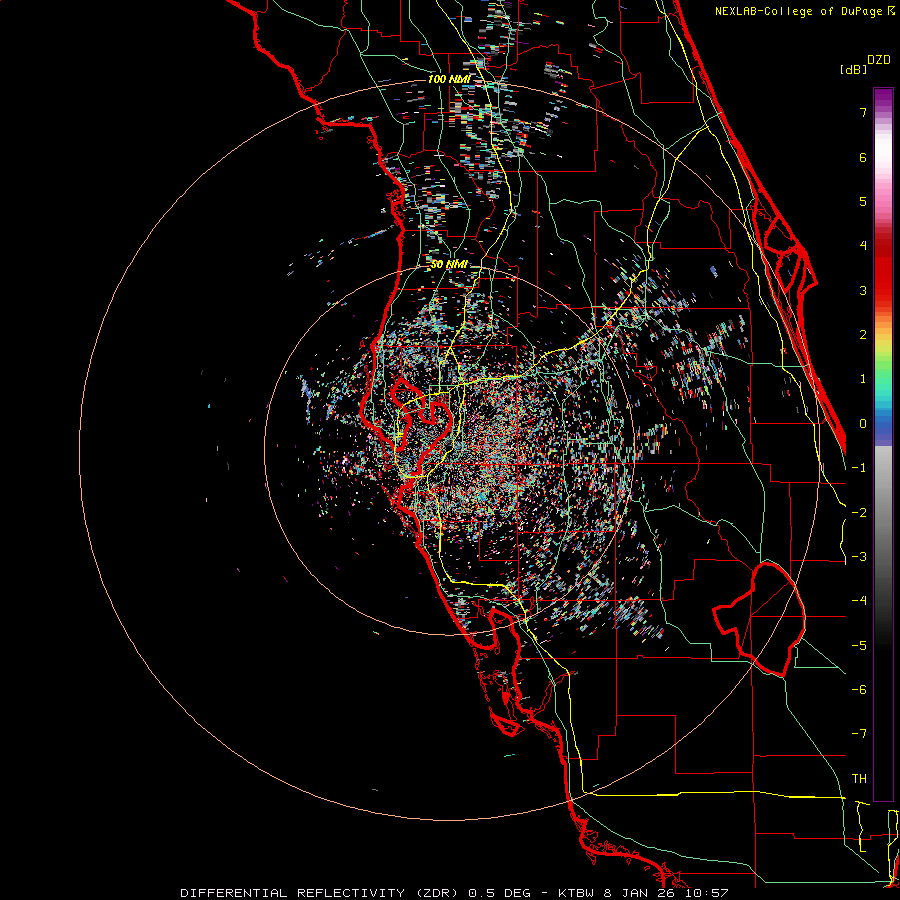Click the 4 tick label on the color scale
Viewport: 900px width, 900px height.
863,246
